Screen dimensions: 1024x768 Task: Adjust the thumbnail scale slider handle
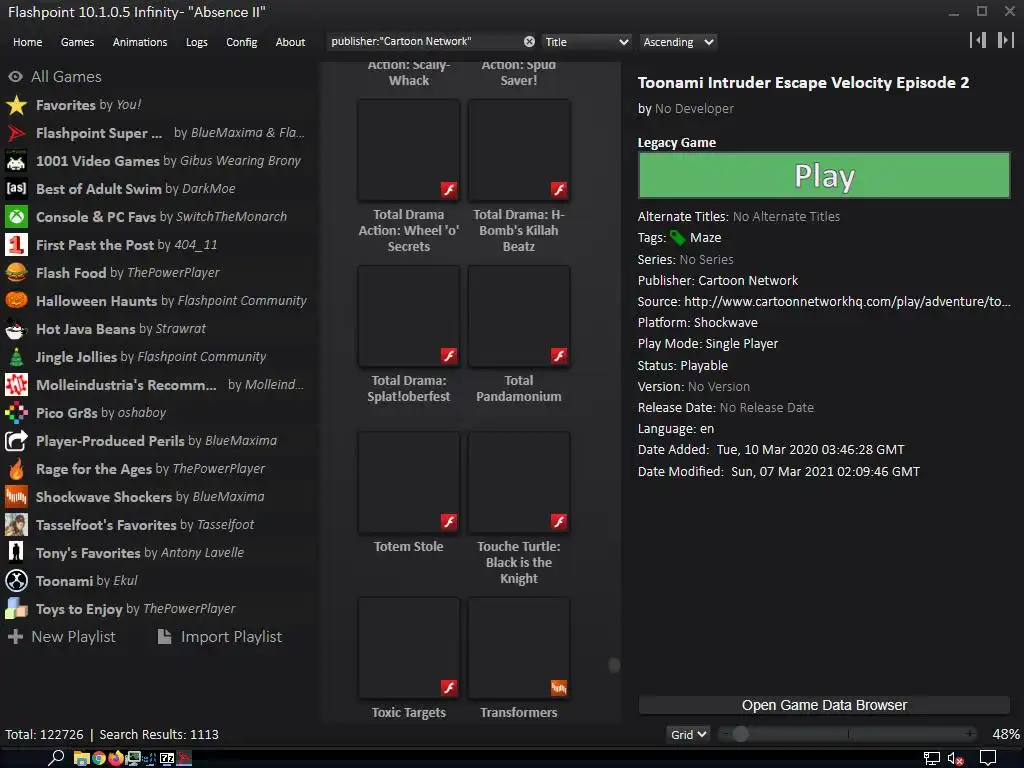pyautogui.click(x=740, y=734)
